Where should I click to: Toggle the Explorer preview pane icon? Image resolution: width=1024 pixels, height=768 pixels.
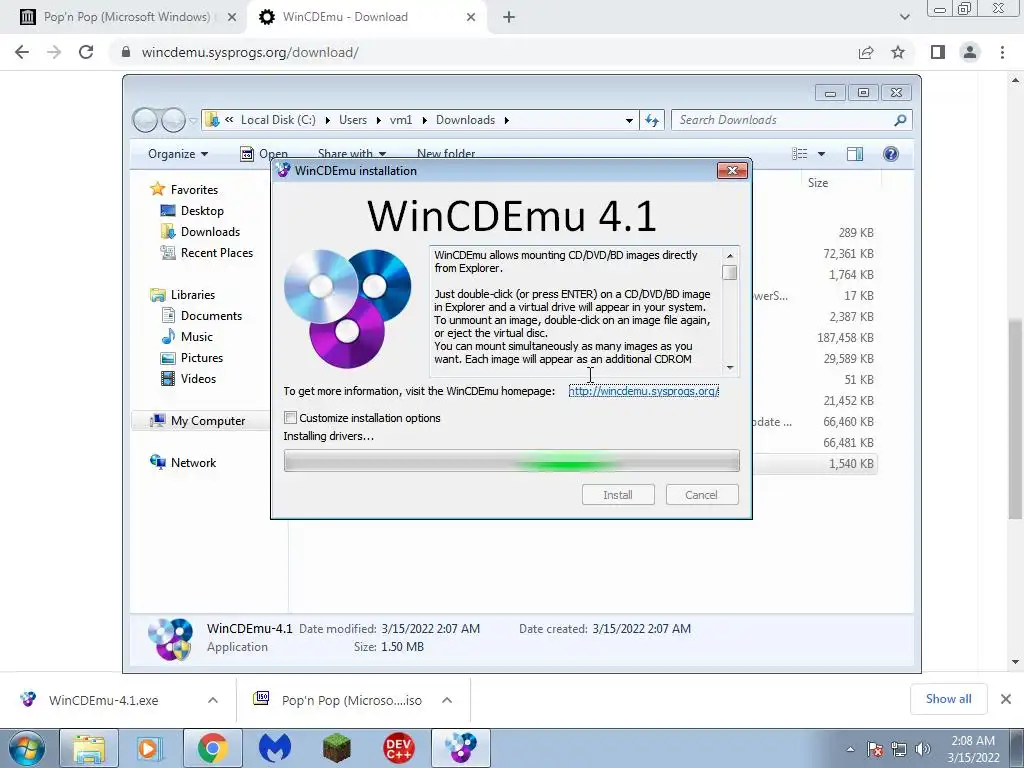pyautogui.click(x=854, y=153)
